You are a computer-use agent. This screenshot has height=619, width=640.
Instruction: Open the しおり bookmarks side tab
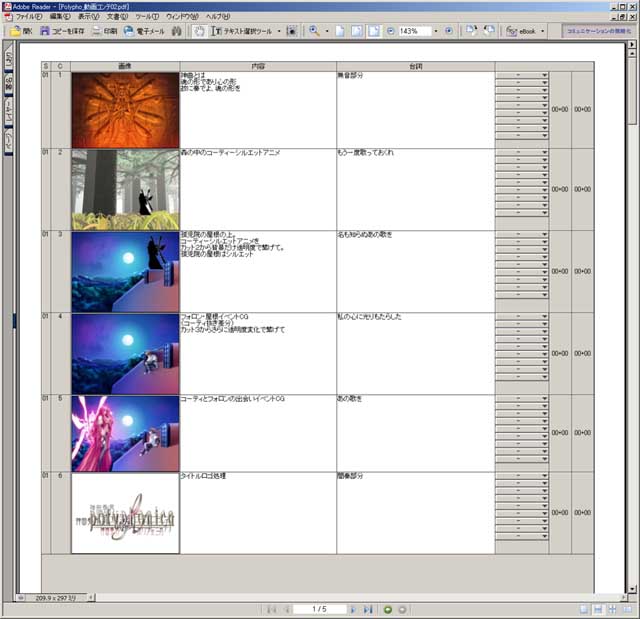click(9, 57)
